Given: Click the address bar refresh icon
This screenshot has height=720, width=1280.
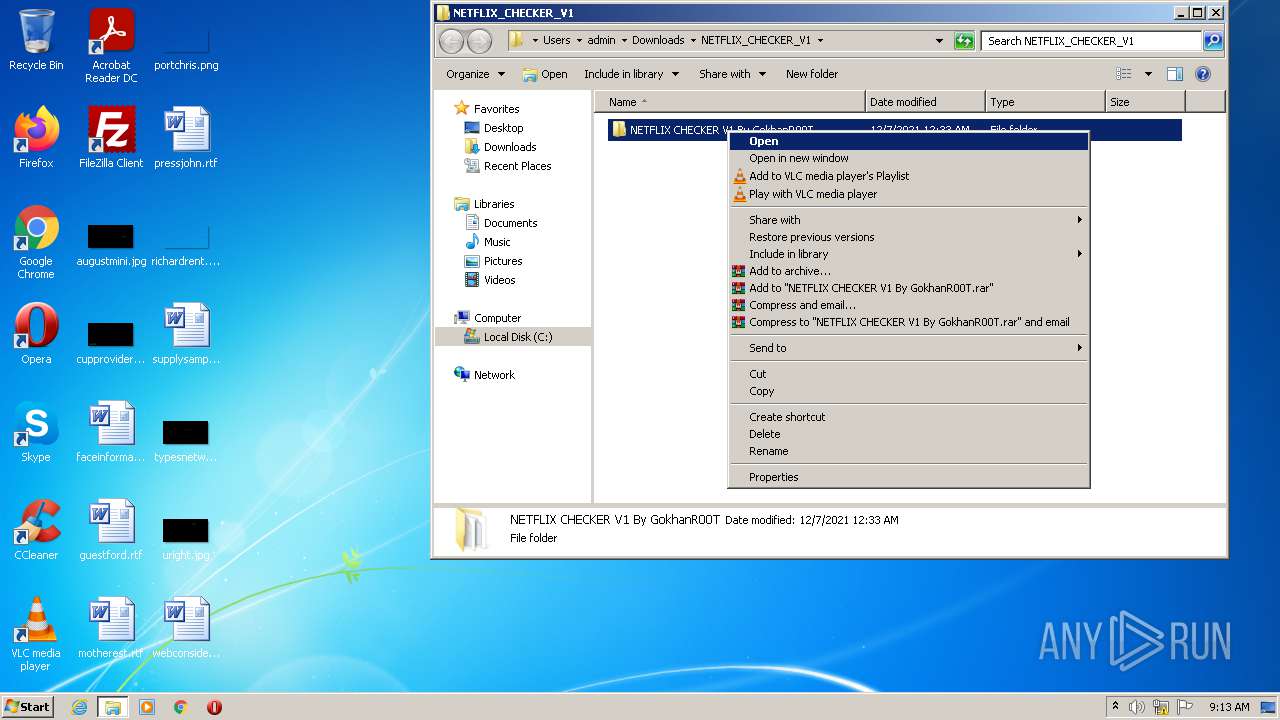Looking at the screenshot, I should (964, 41).
